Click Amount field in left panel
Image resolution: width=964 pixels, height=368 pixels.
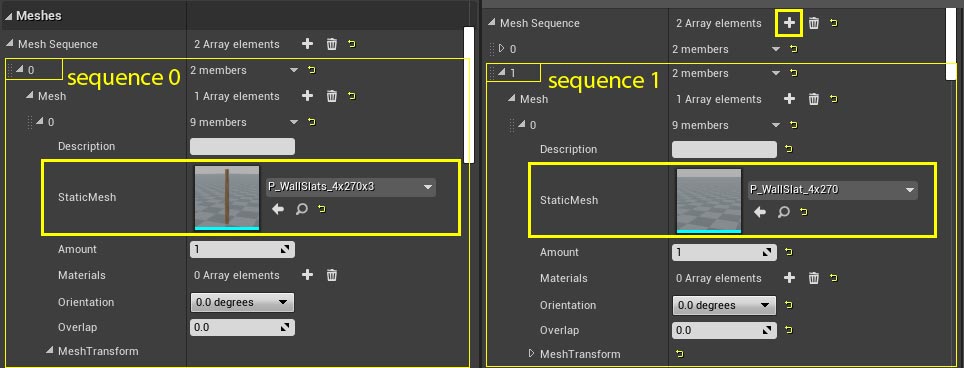[x=242, y=249]
